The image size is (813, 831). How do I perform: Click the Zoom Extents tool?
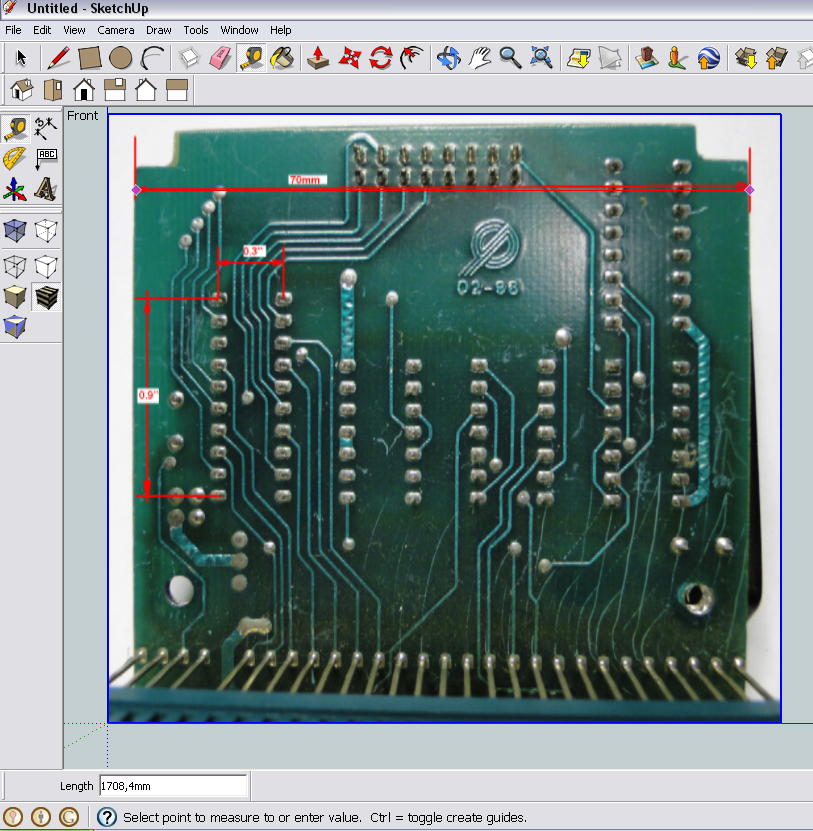click(541, 57)
